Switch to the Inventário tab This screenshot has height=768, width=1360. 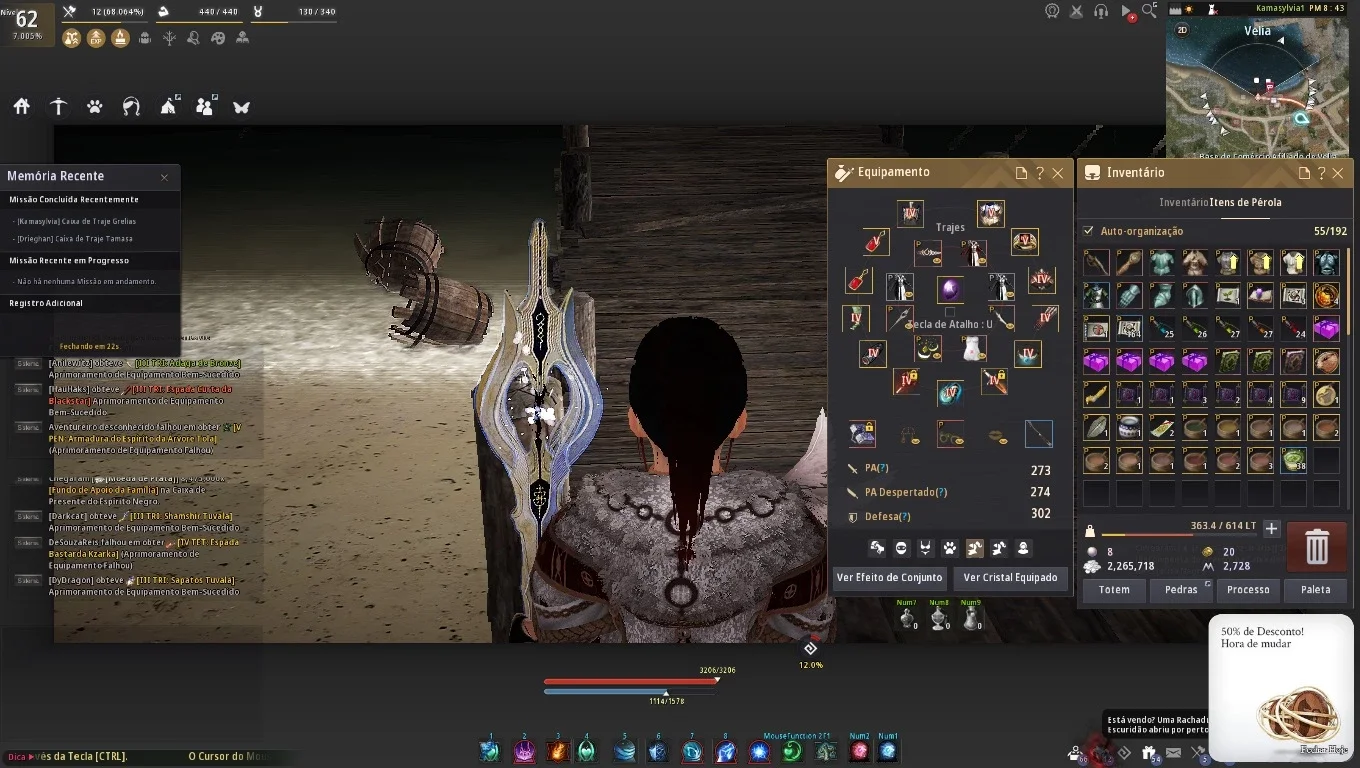point(1184,202)
